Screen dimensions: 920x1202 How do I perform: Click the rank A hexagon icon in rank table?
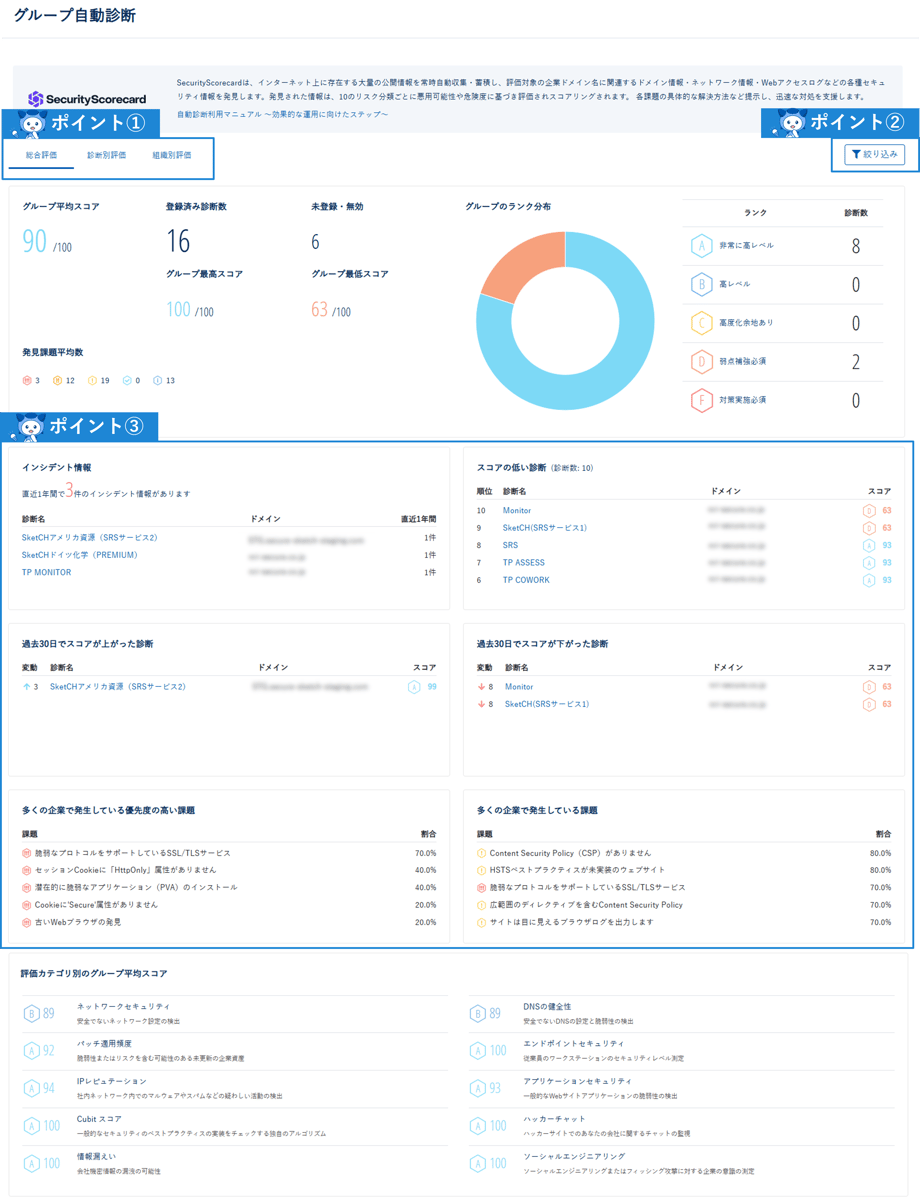701,245
